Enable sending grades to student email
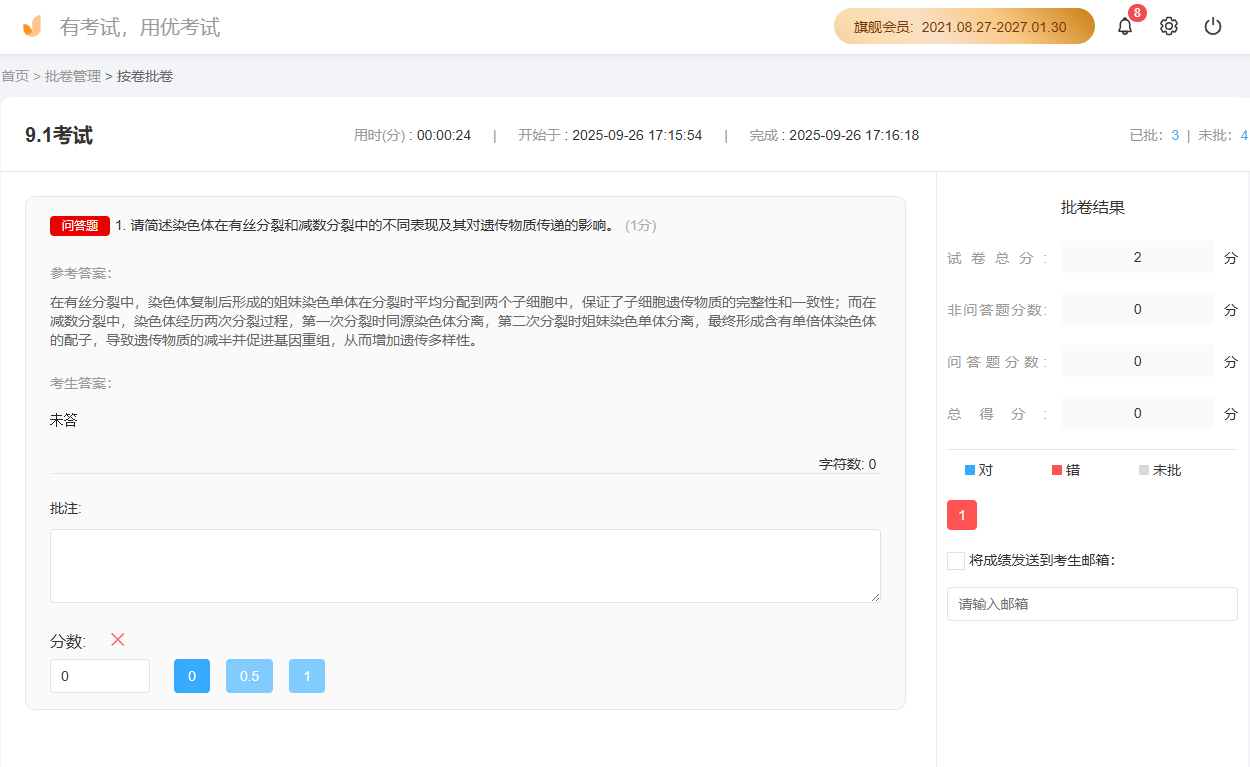This screenshot has width=1250, height=767. (955, 561)
